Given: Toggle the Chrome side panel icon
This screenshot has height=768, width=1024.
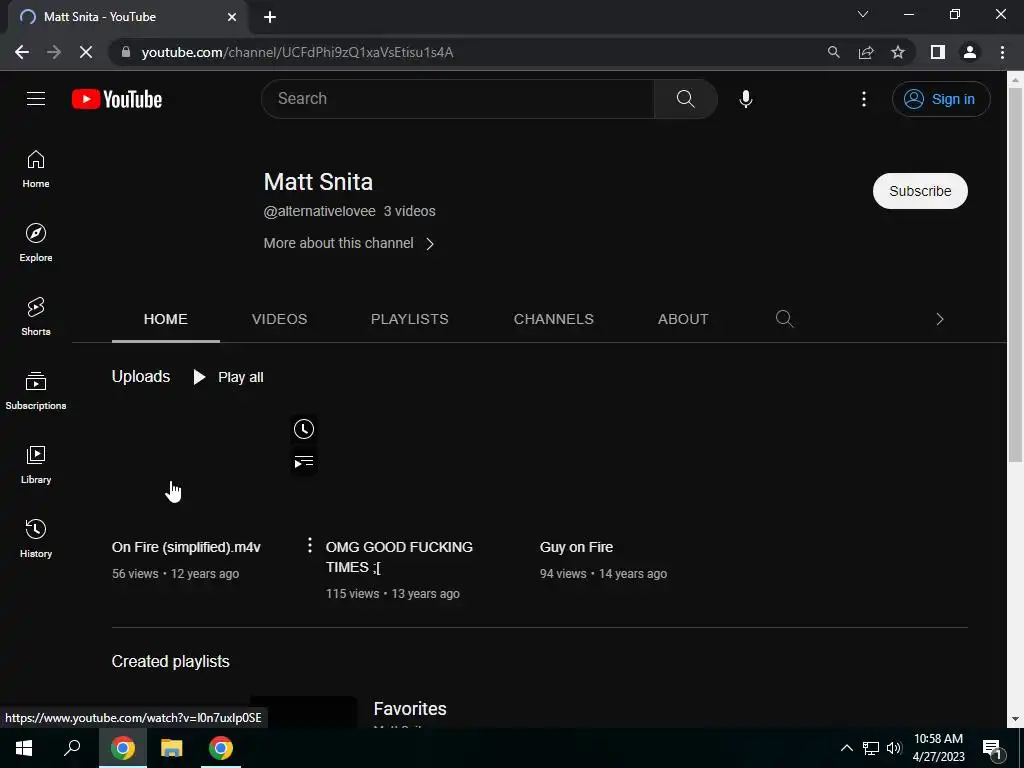Looking at the screenshot, I should [938, 52].
